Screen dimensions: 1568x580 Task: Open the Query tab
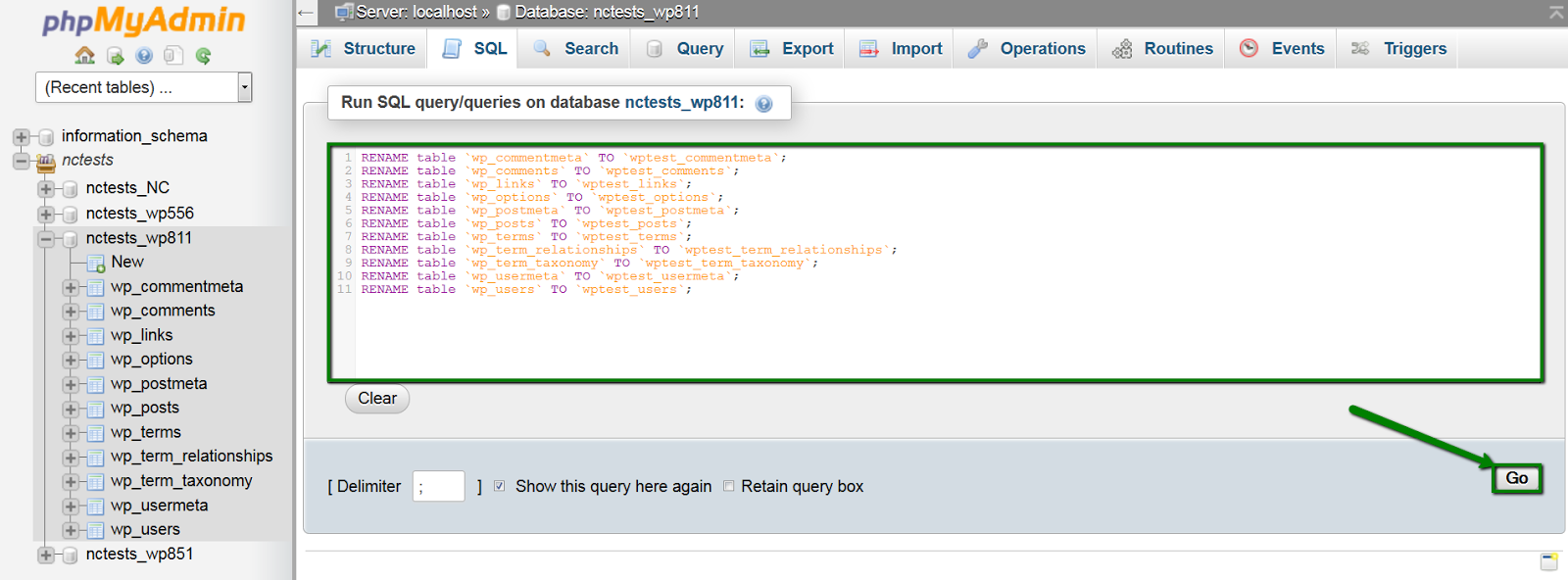[x=684, y=48]
